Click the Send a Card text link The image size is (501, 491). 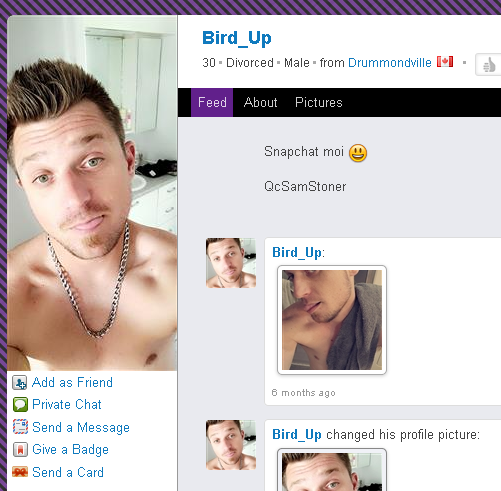coord(68,472)
